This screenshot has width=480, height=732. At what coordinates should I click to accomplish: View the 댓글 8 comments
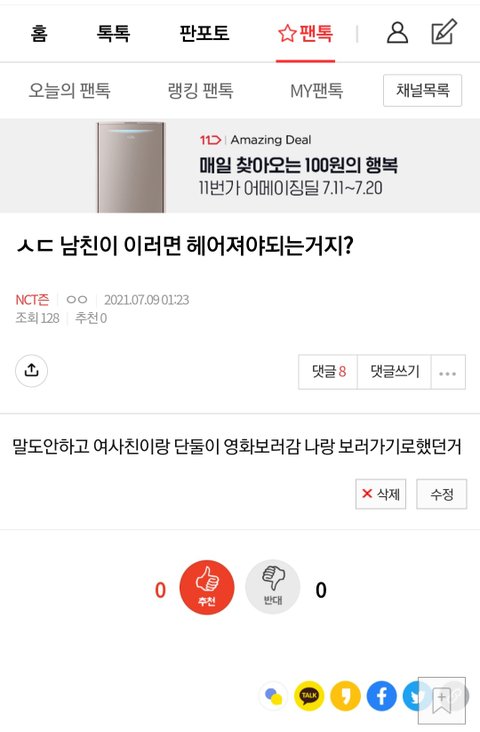tap(328, 372)
